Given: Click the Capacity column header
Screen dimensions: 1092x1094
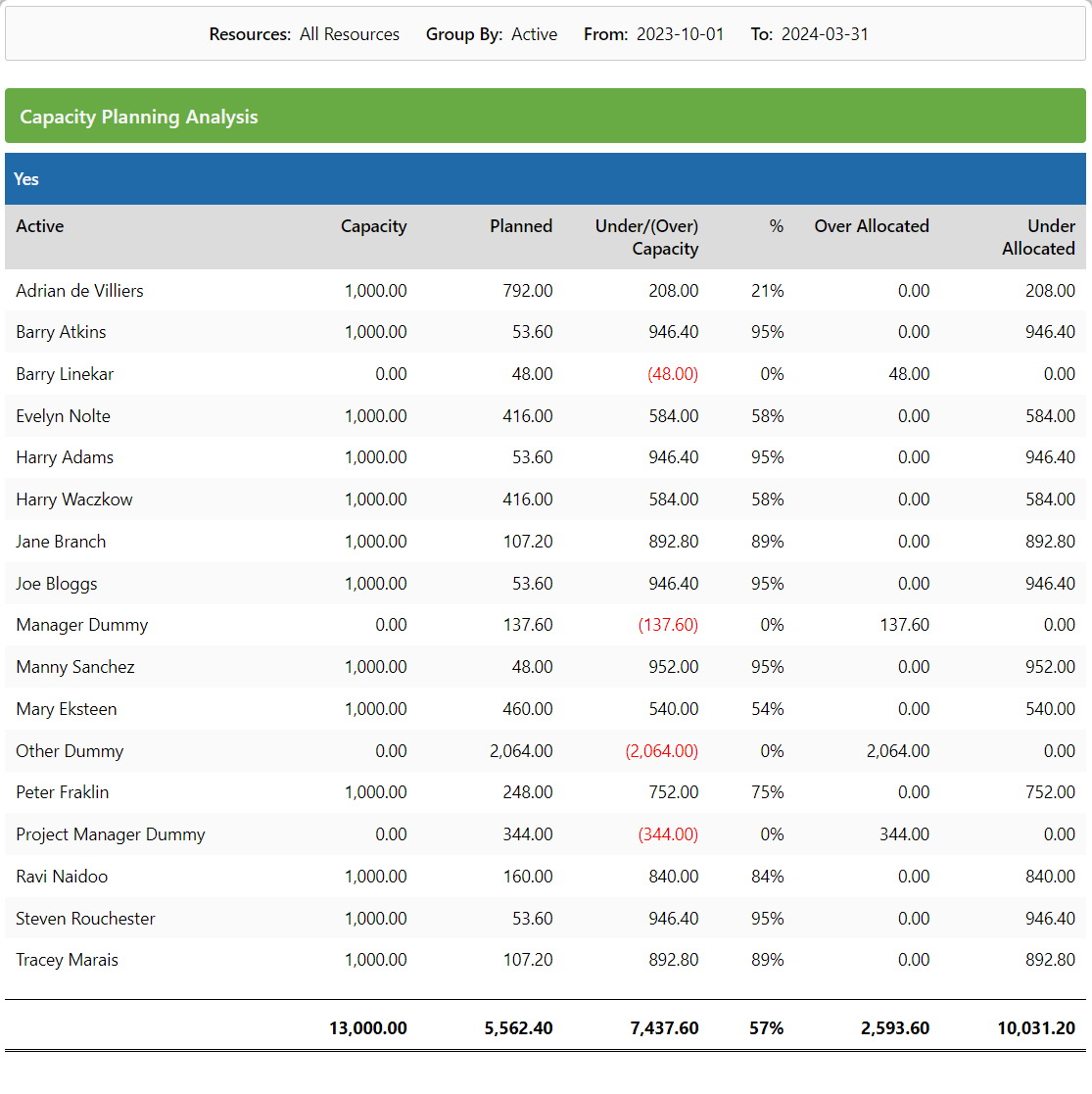Looking at the screenshot, I should click(373, 226).
